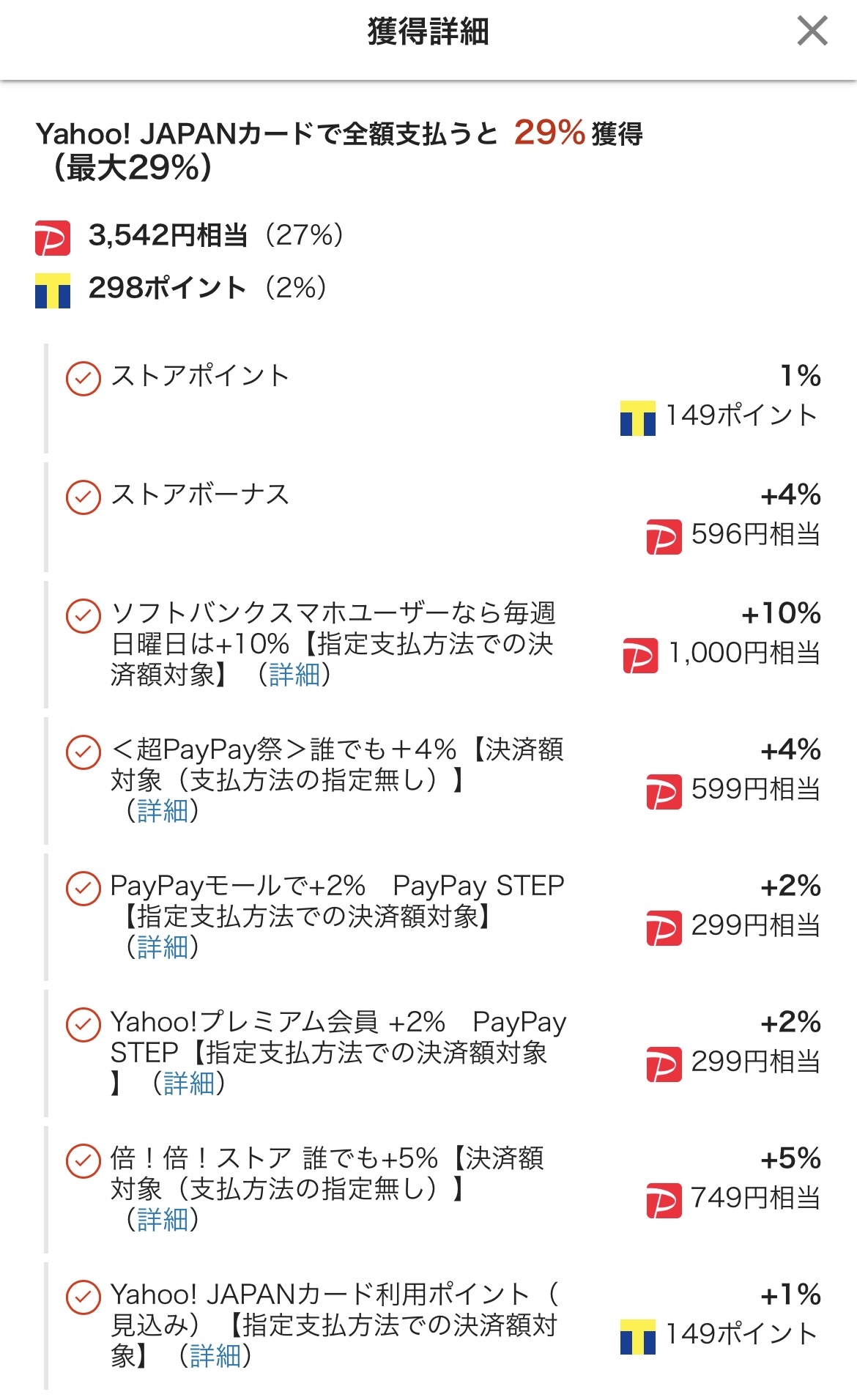Toggle check circle for 超PayPay祭 bonus
Viewport: 857px width, 1400px height.
click(84, 752)
